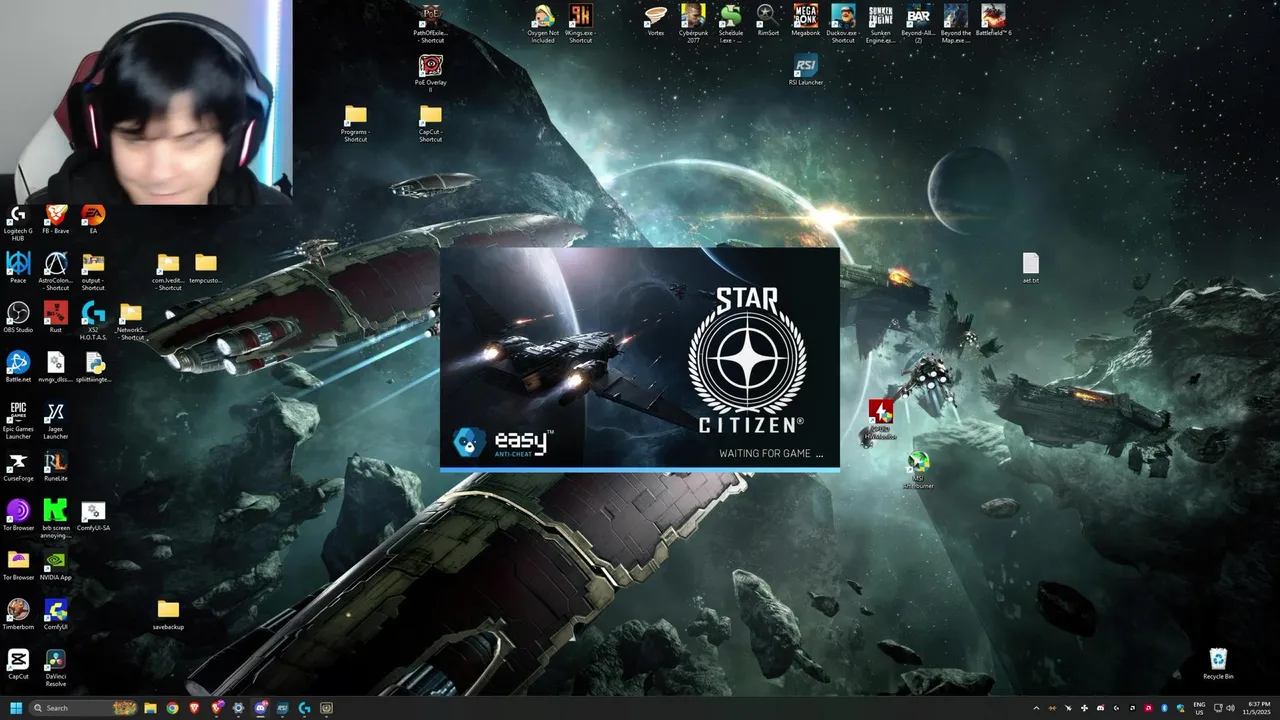The width and height of the screenshot is (1280, 720).
Task: Open the purple Tor Browser icon
Action: tap(17, 514)
